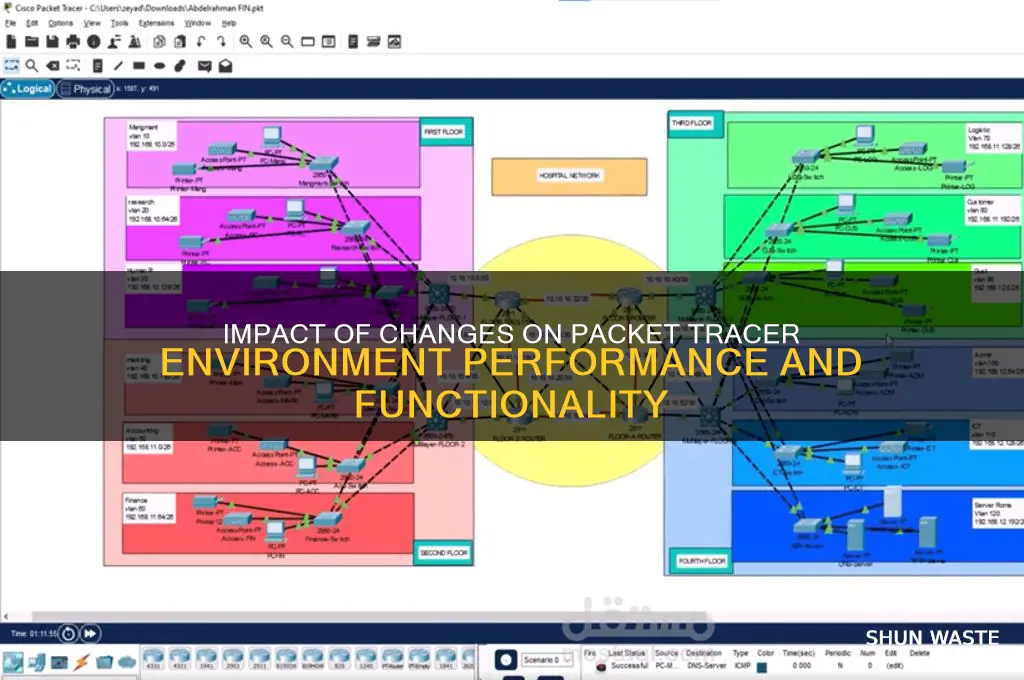Copy selection using the Copy icon

tap(159, 42)
